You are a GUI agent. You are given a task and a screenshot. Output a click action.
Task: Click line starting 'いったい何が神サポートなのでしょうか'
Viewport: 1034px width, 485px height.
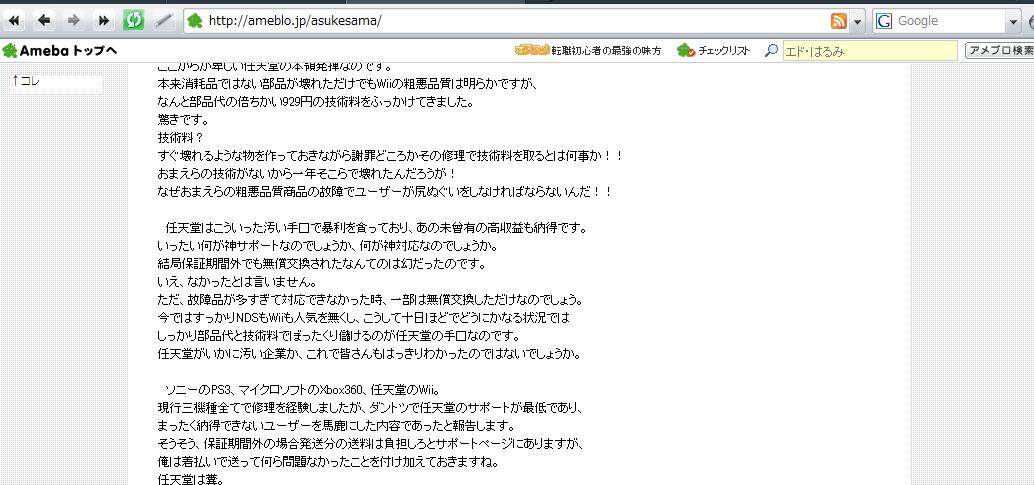[x=326, y=246]
